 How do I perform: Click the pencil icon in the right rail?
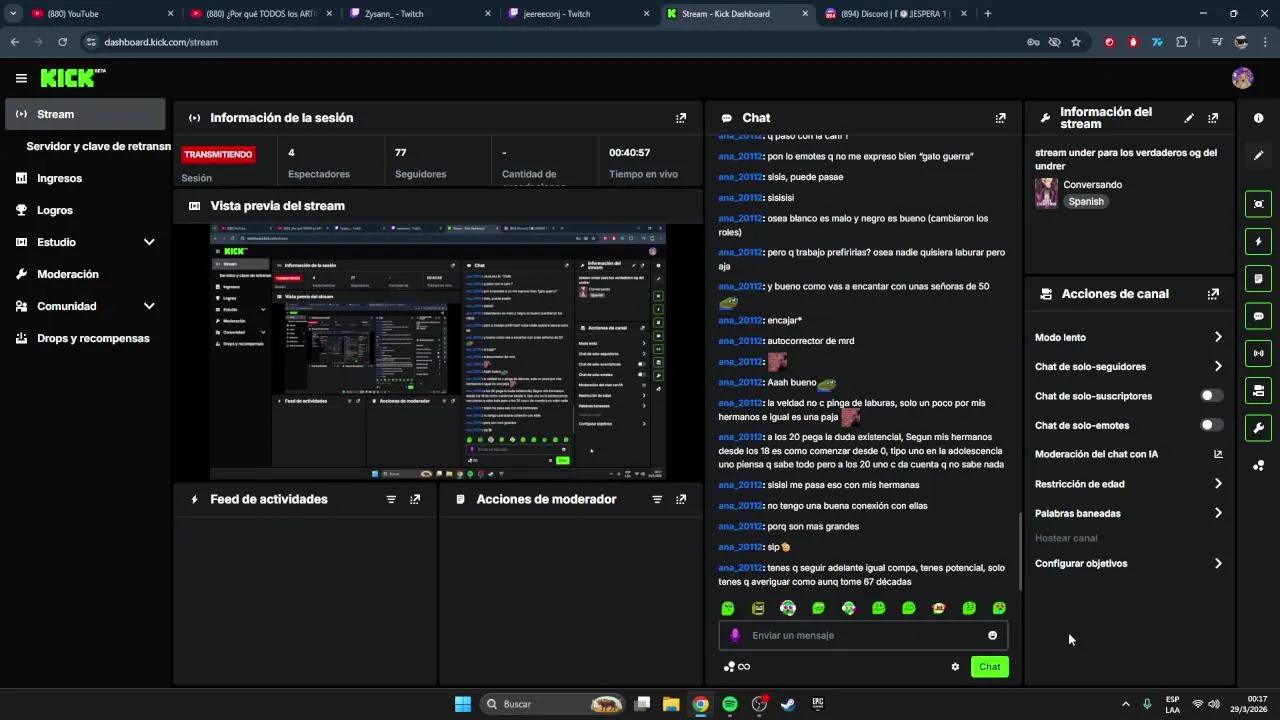pyautogui.click(x=1258, y=155)
